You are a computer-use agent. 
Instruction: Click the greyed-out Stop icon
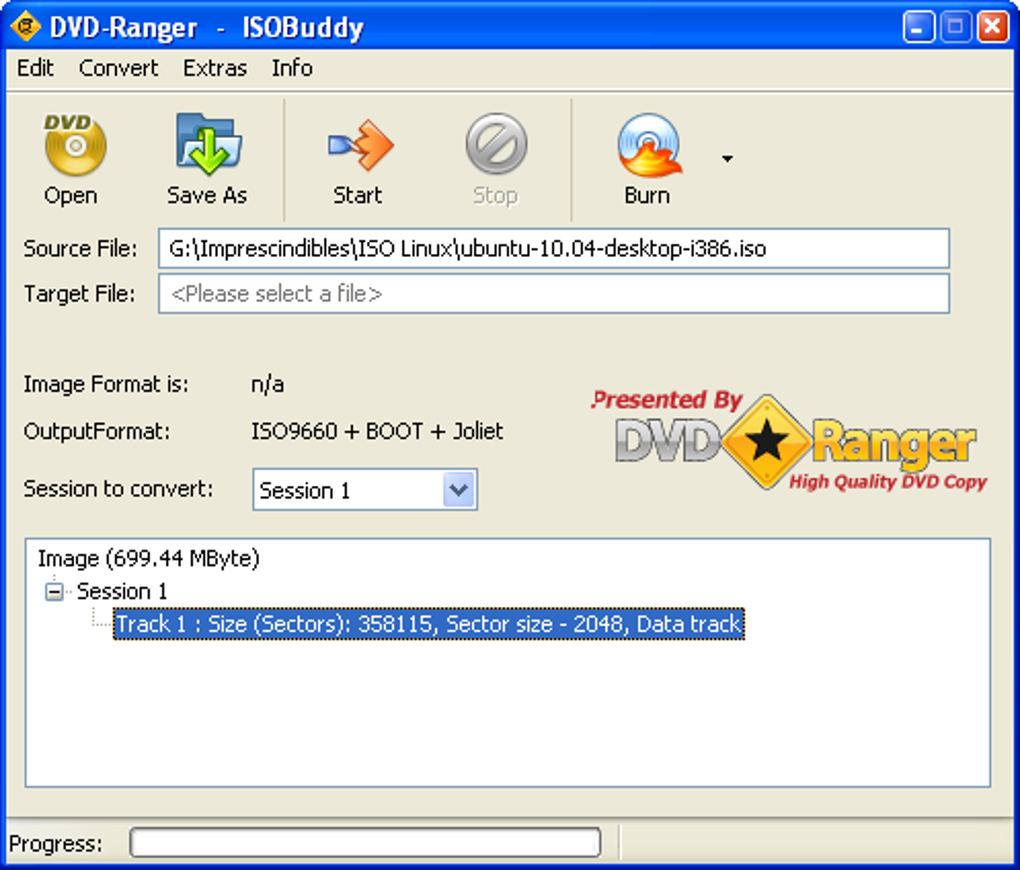496,144
